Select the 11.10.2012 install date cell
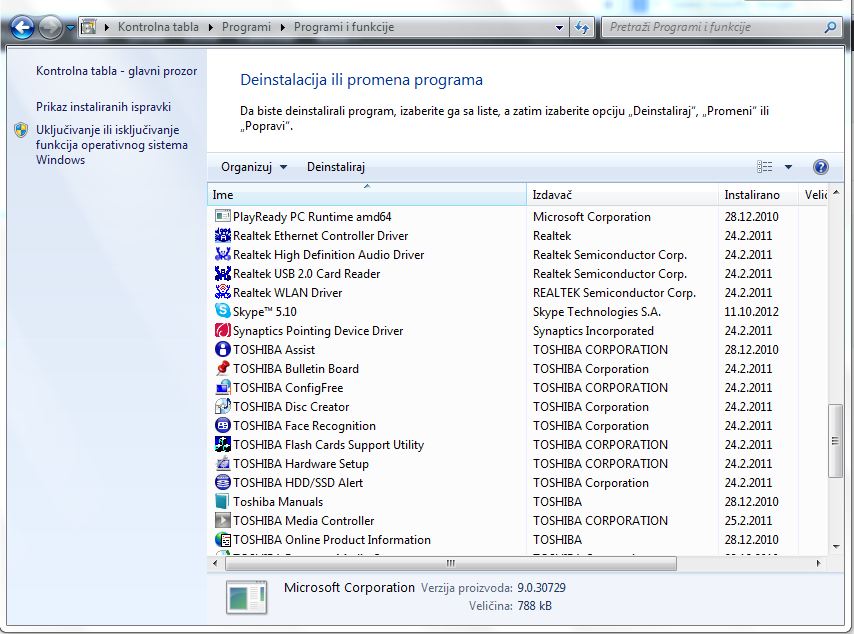Image resolution: width=854 pixels, height=634 pixels. pyautogui.click(x=751, y=312)
